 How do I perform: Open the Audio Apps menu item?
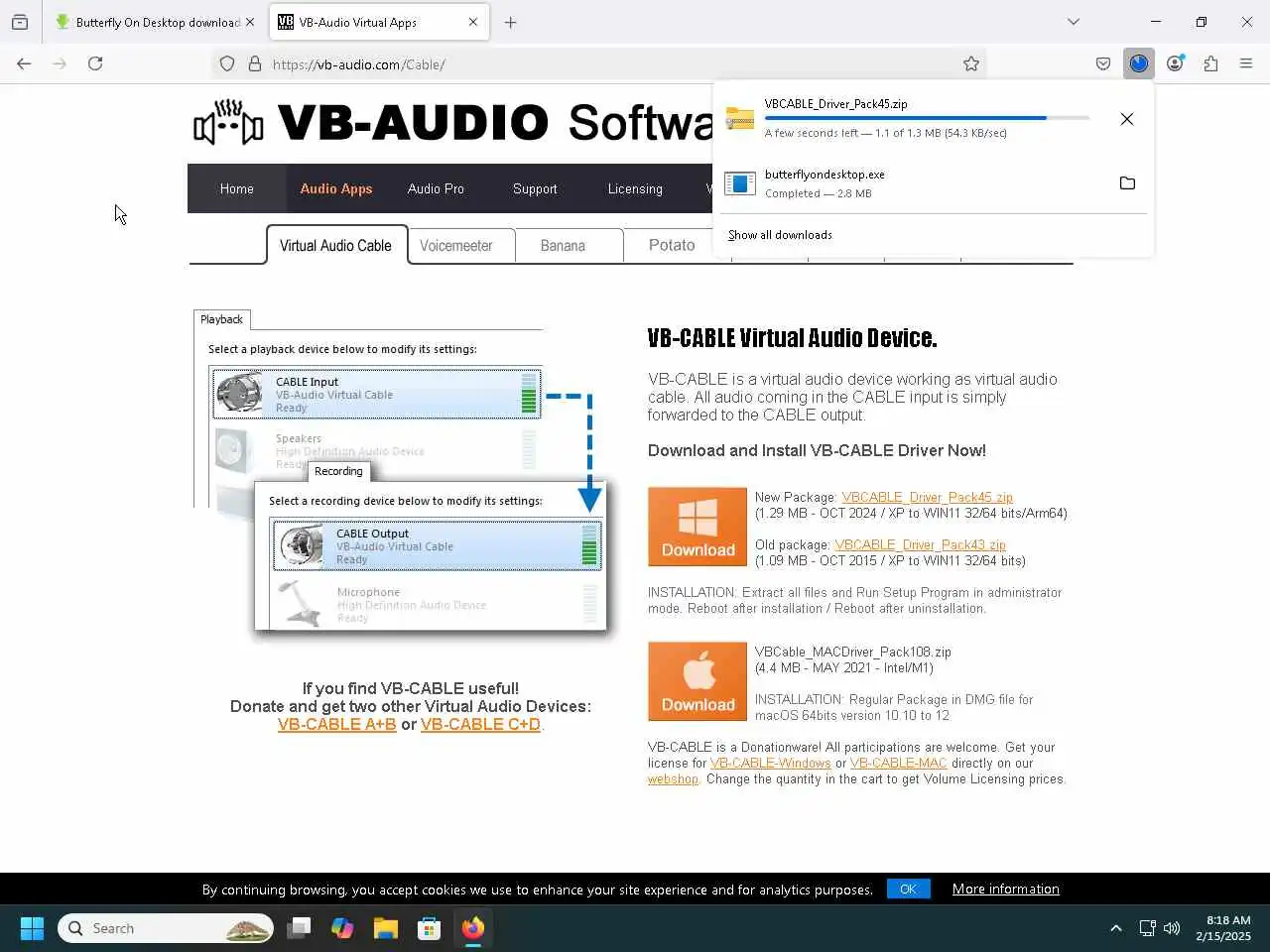tap(336, 188)
